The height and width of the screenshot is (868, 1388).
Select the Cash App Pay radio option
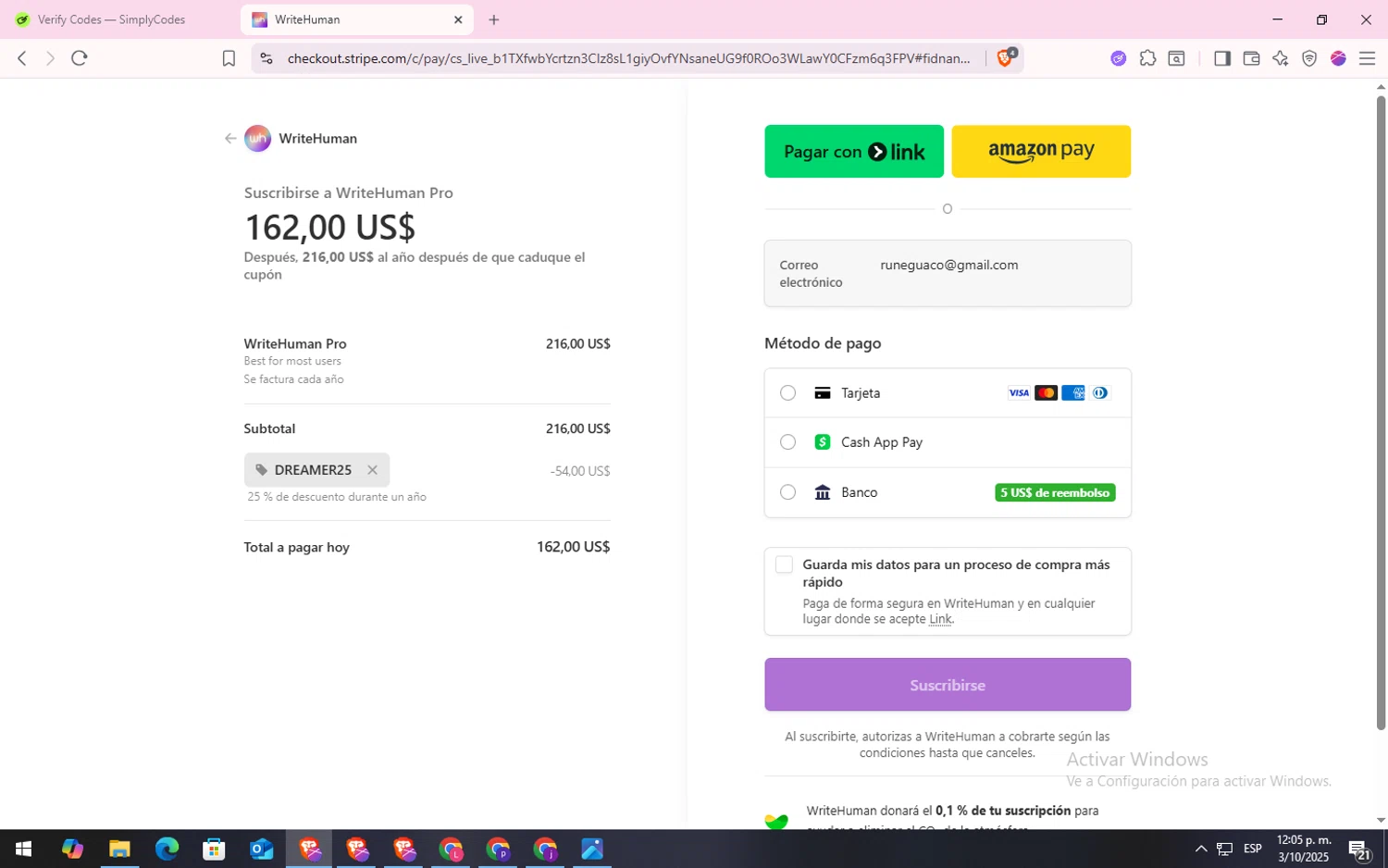(787, 442)
